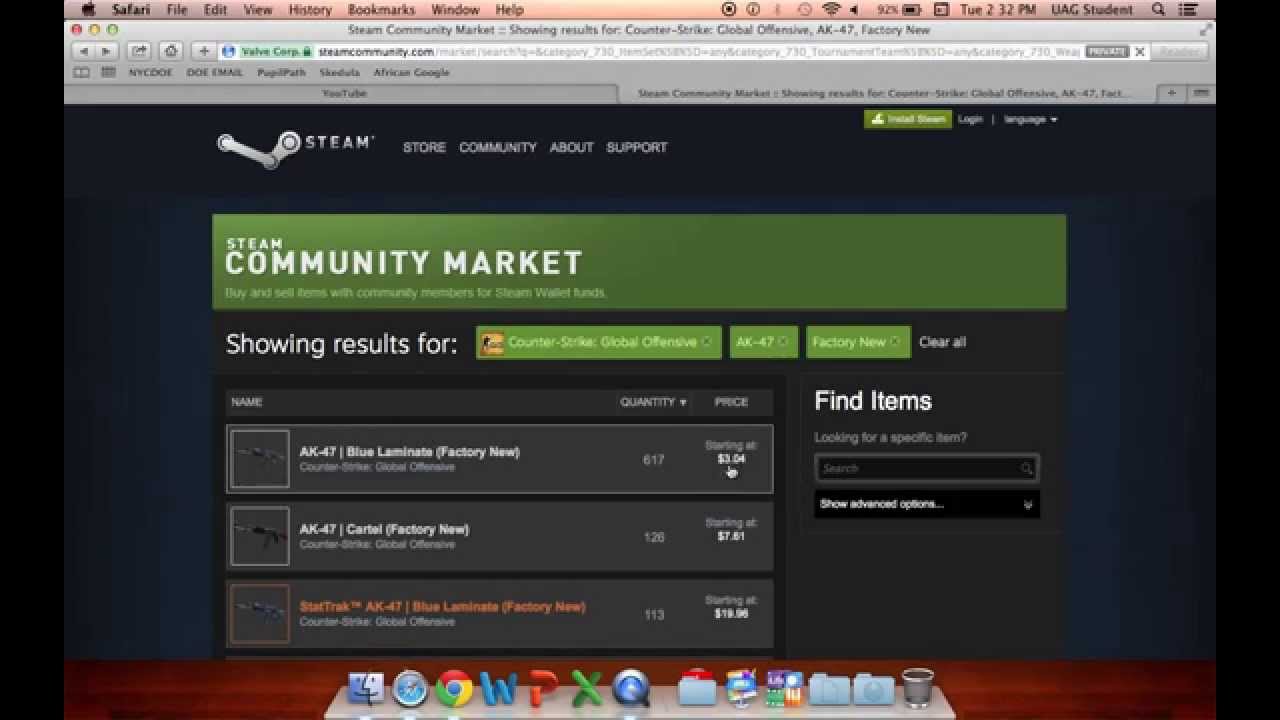Click the Safari address bar URL
This screenshot has width=1280, height=720.
pos(700,51)
